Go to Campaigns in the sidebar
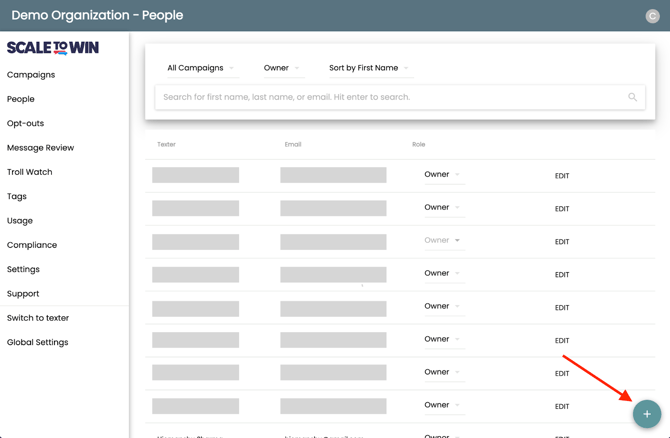 (x=31, y=75)
